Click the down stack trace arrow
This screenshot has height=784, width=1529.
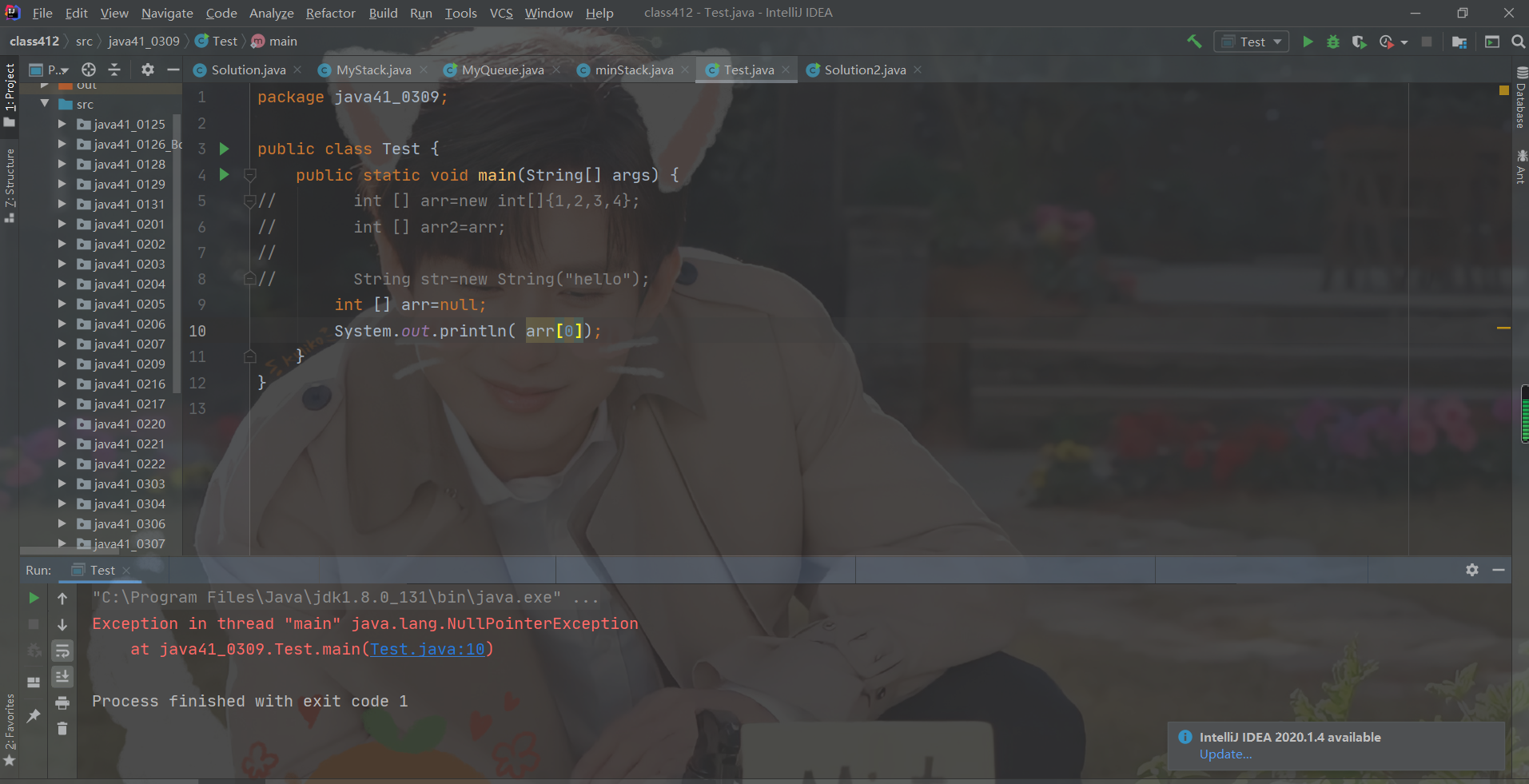click(x=62, y=624)
